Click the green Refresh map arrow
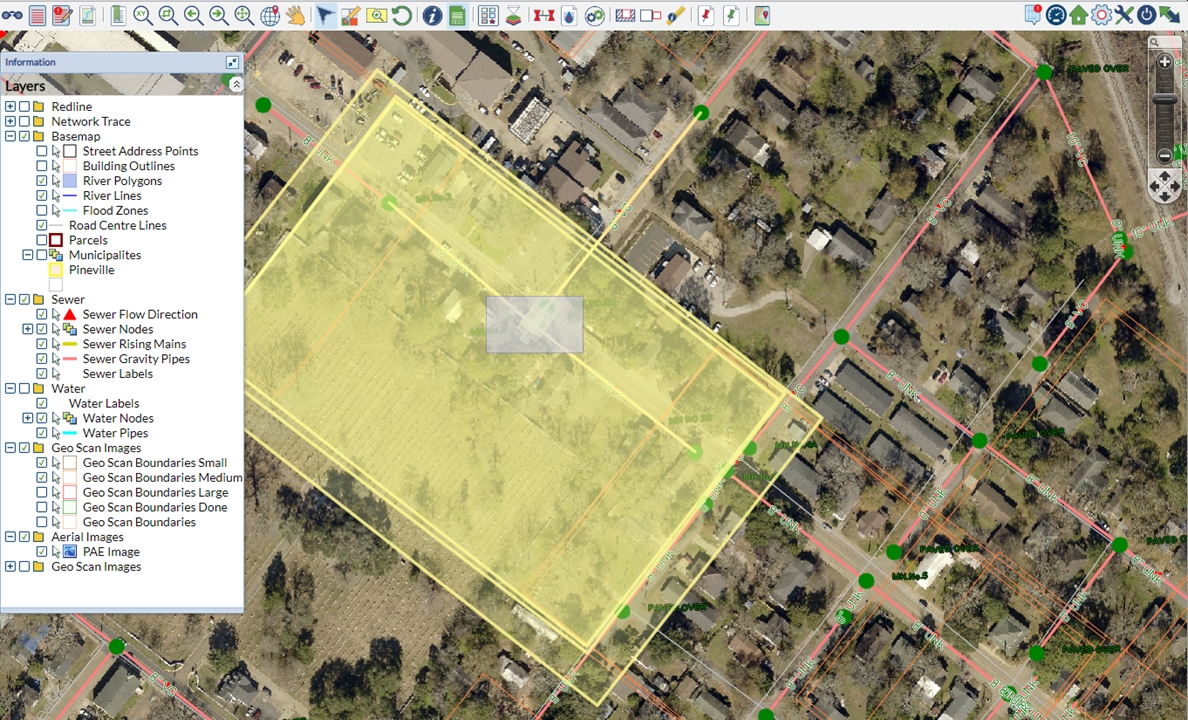1188x720 pixels. pyautogui.click(x=401, y=15)
